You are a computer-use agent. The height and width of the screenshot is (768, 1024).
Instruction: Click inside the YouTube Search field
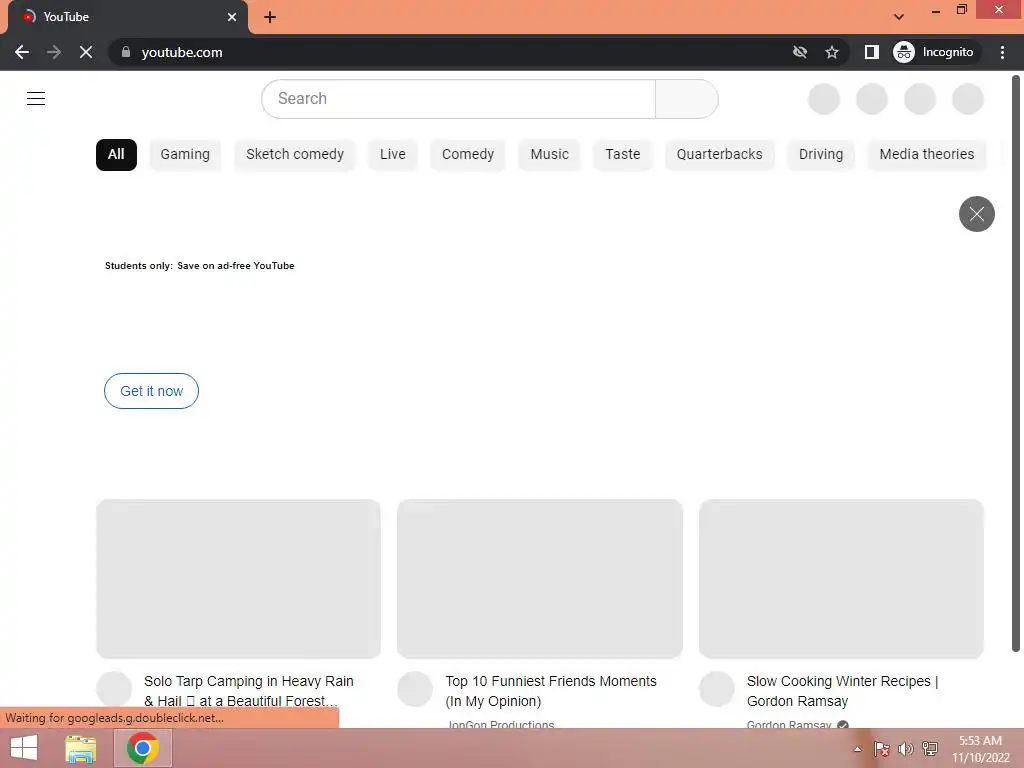coord(458,99)
